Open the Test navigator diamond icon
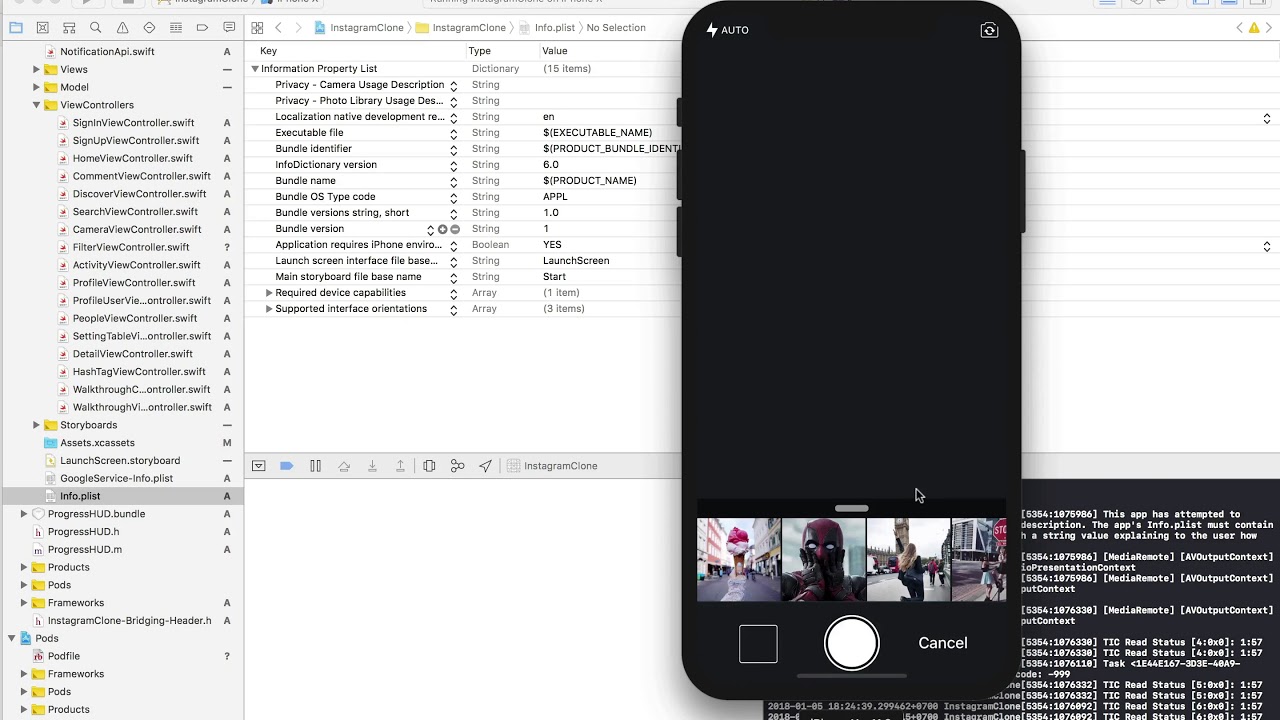The width and height of the screenshot is (1280, 720). [x=149, y=28]
